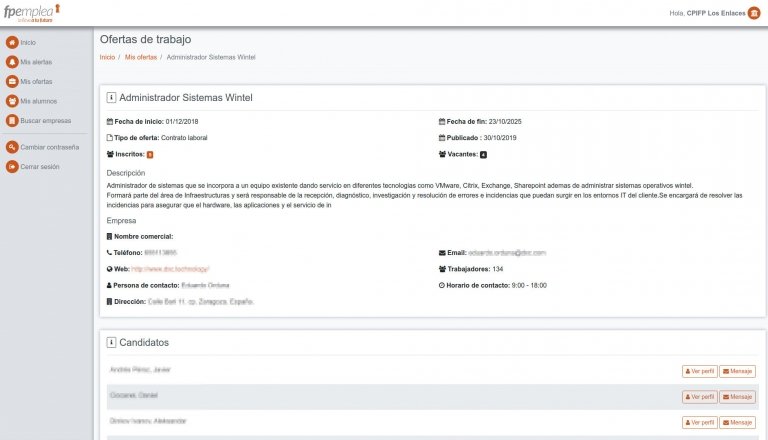
Task: Click Ver perfil for second candidate
Action: [700, 397]
